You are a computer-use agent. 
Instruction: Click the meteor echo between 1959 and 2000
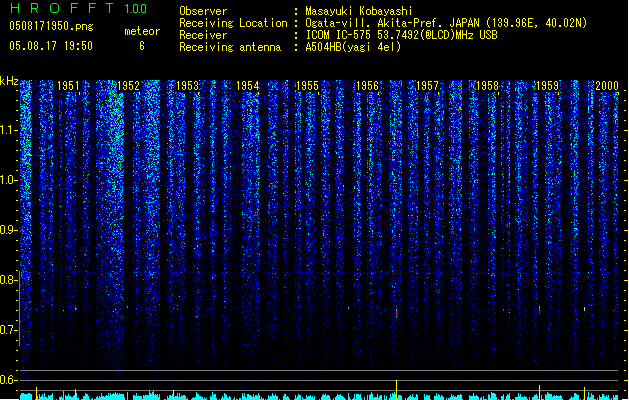click(584, 309)
